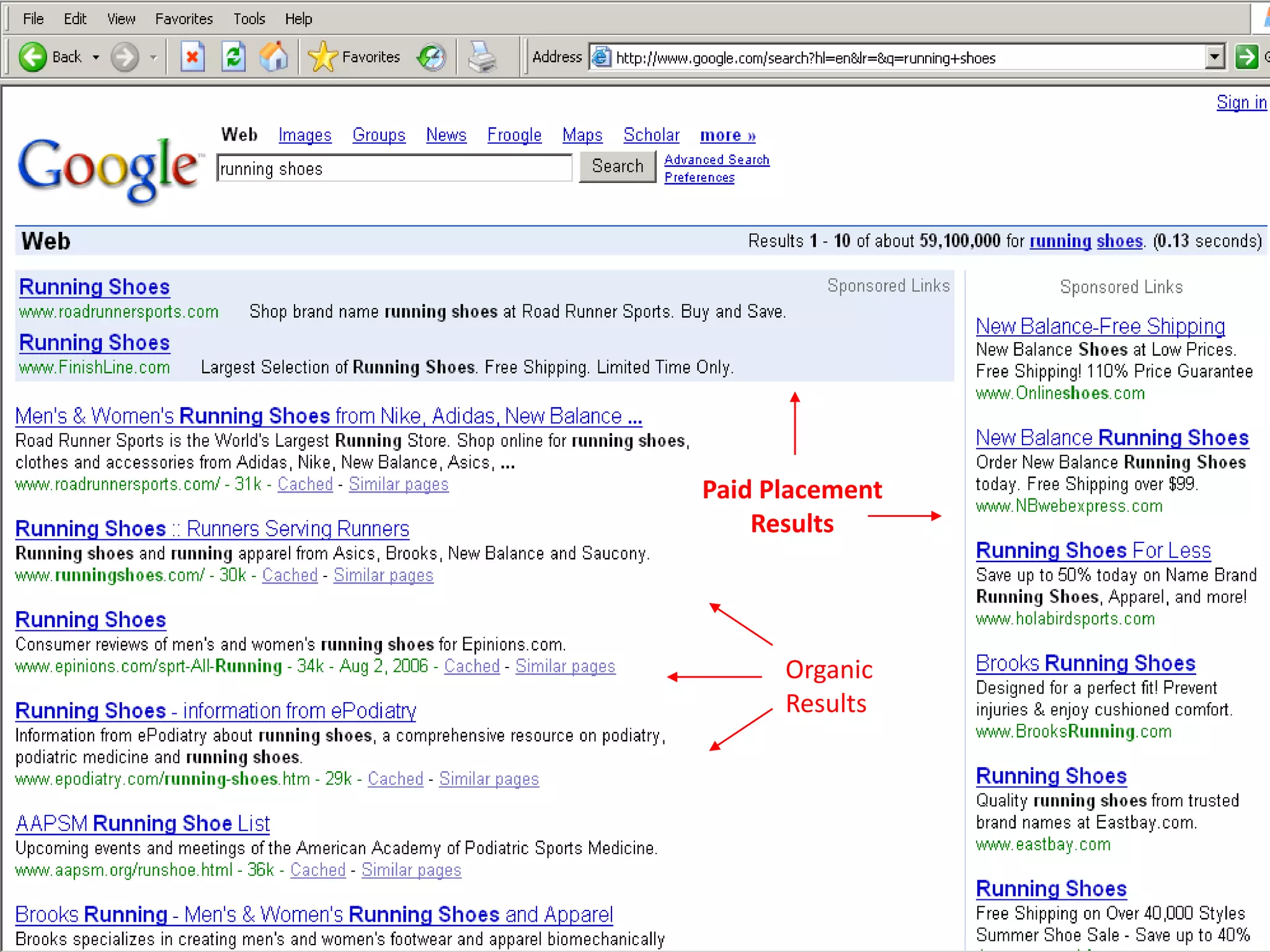This screenshot has width=1270, height=952.
Task: Open Favorites star icon
Action: pos(322,58)
